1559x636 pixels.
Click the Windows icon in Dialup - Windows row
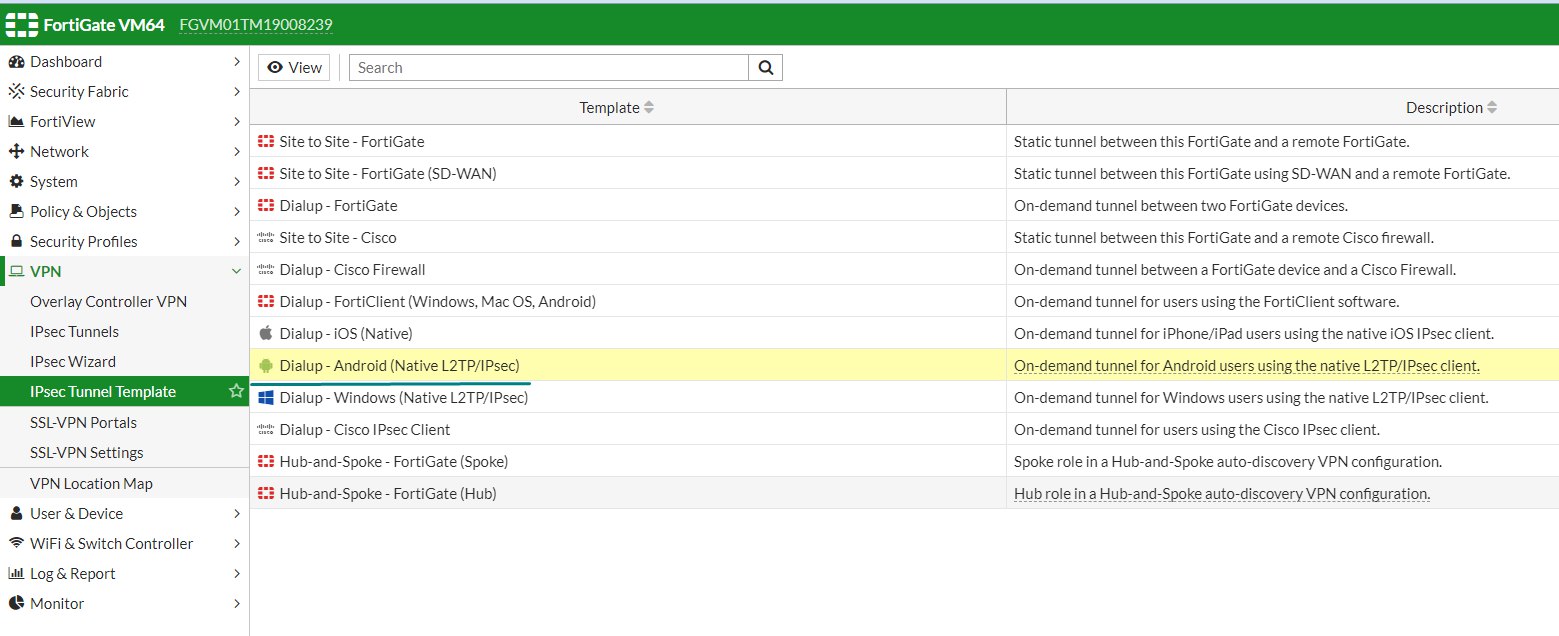pos(266,398)
